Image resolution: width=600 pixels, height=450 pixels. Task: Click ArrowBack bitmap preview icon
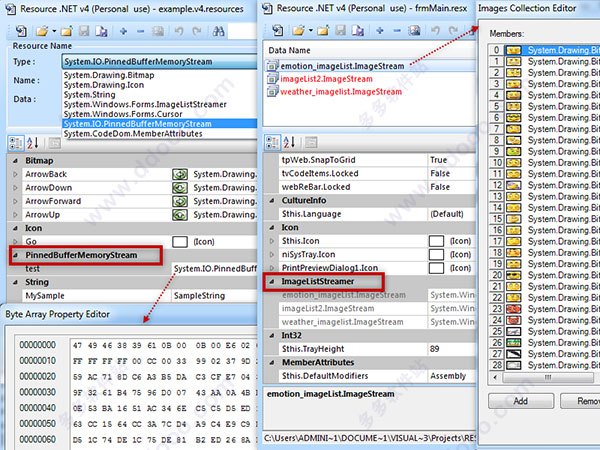coord(180,174)
